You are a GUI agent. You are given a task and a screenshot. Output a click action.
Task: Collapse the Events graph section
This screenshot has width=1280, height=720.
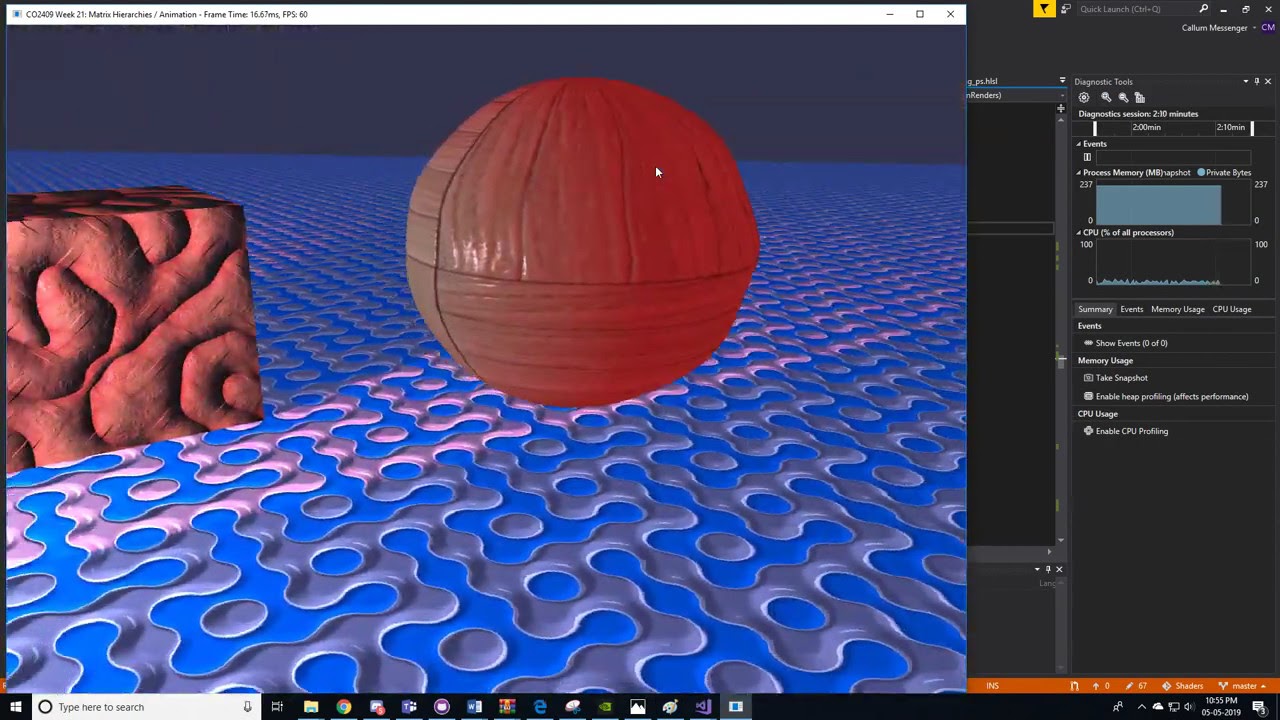tap(1079, 144)
